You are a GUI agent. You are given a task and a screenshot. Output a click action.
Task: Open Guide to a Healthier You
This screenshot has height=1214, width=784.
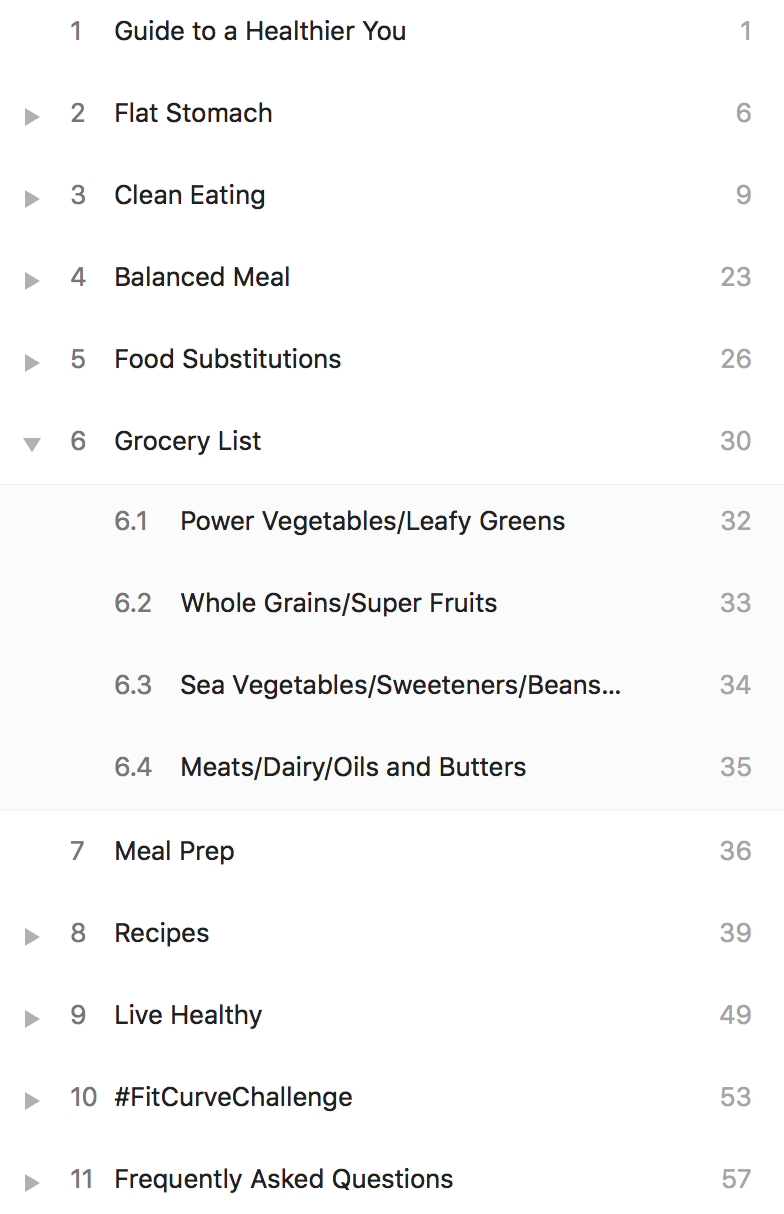click(260, 31)
